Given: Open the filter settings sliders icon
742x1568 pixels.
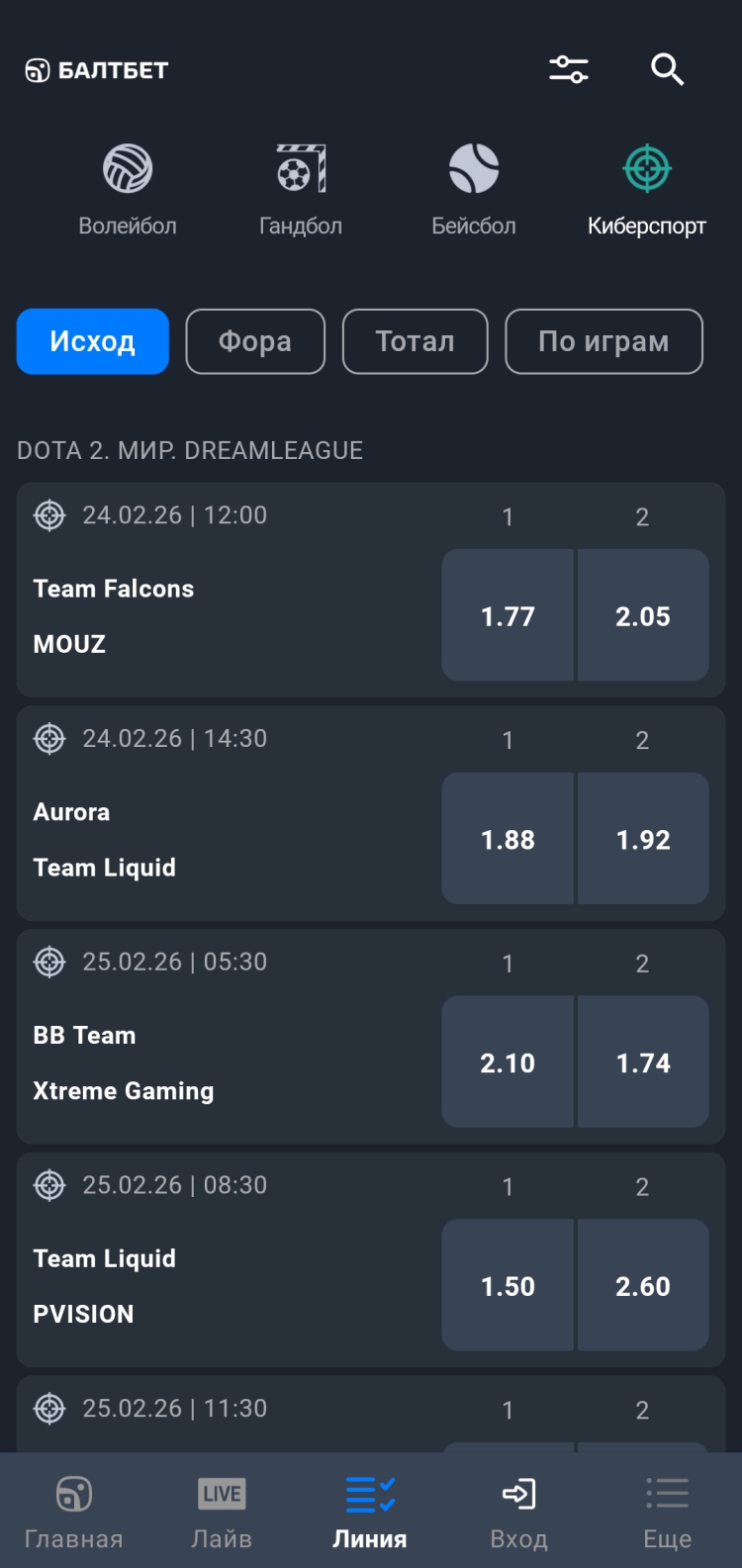Looking at the screenshot, I should click(x=569, y=69).
